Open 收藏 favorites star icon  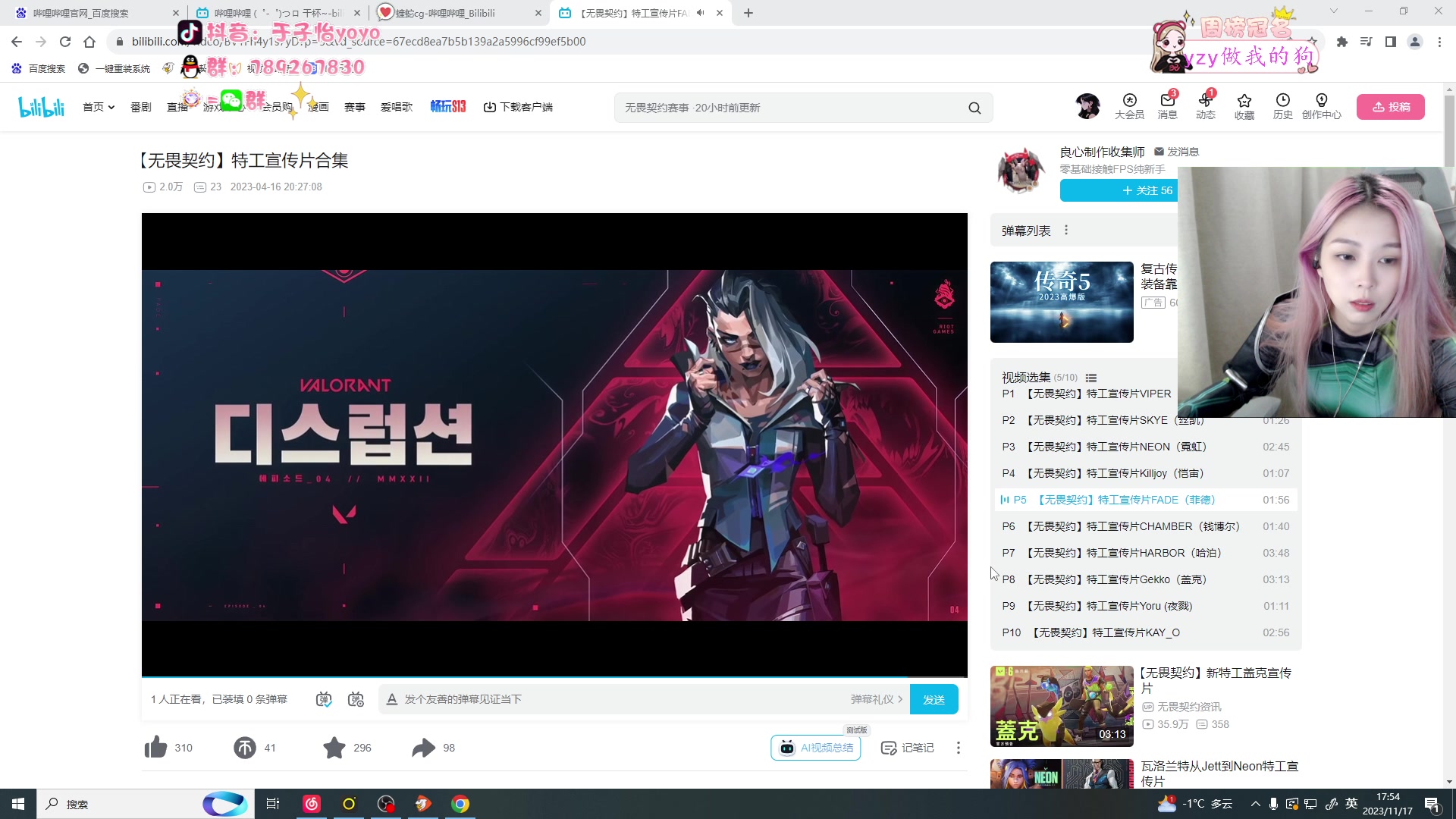(x=1244, y=106)
